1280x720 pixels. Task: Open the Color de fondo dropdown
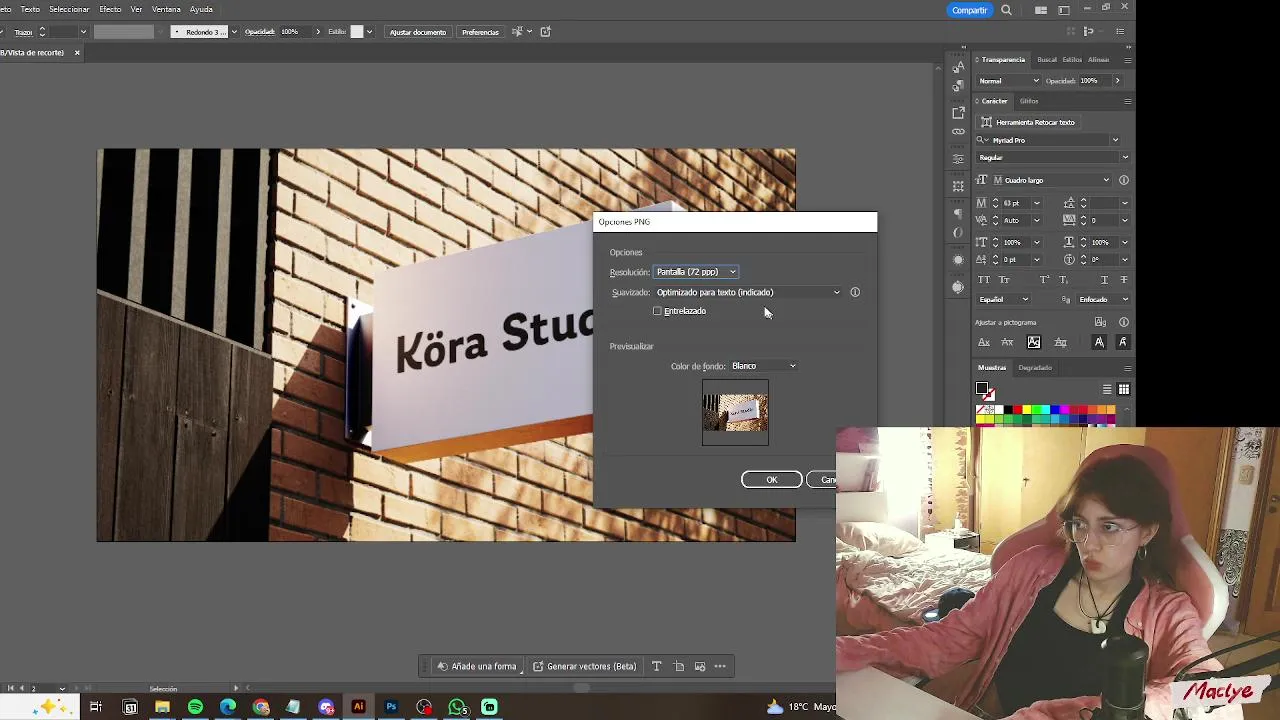(x=763, y=366)
